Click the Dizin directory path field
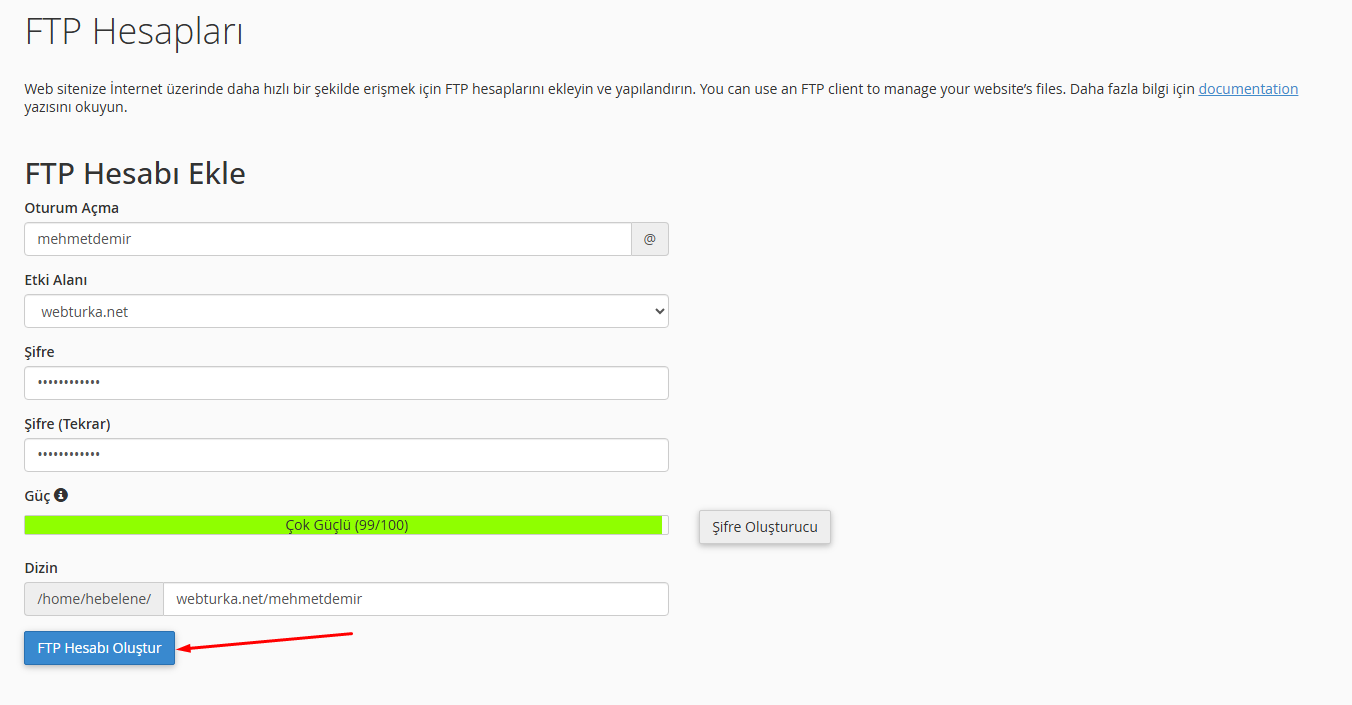Viewport: 1352px width, 705px height. pos(415,599)
